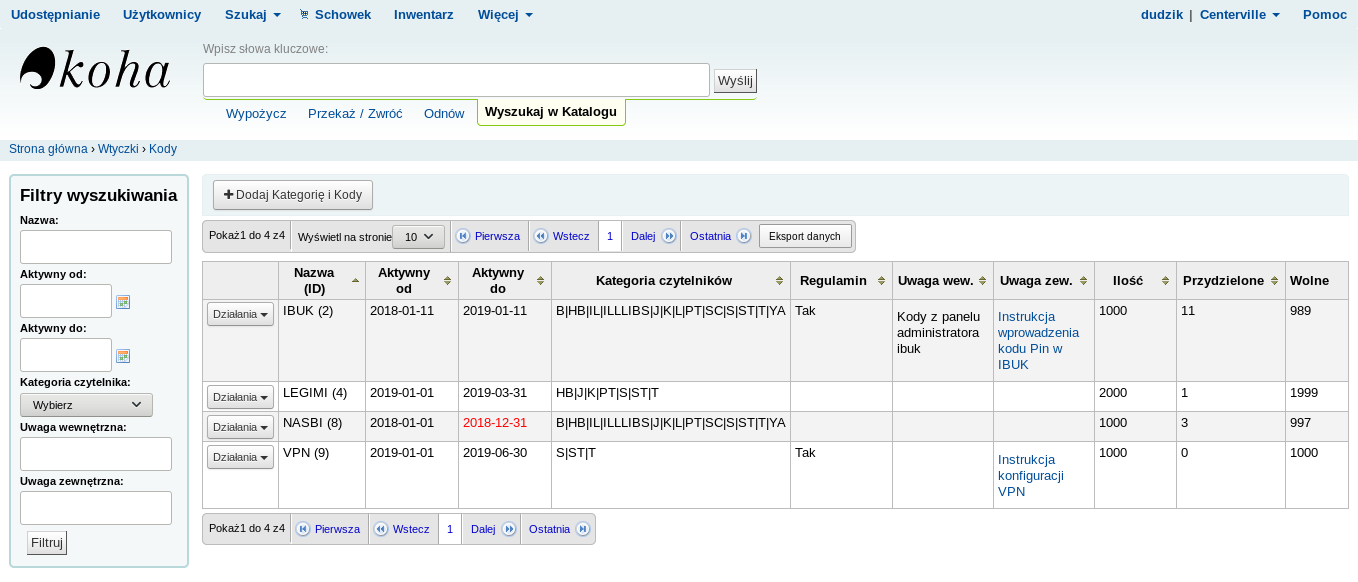Open the Kategoria czytelnika Wybierz dropdown
The height and width of the screenshot is (582, 1358).
pos(86,405)
